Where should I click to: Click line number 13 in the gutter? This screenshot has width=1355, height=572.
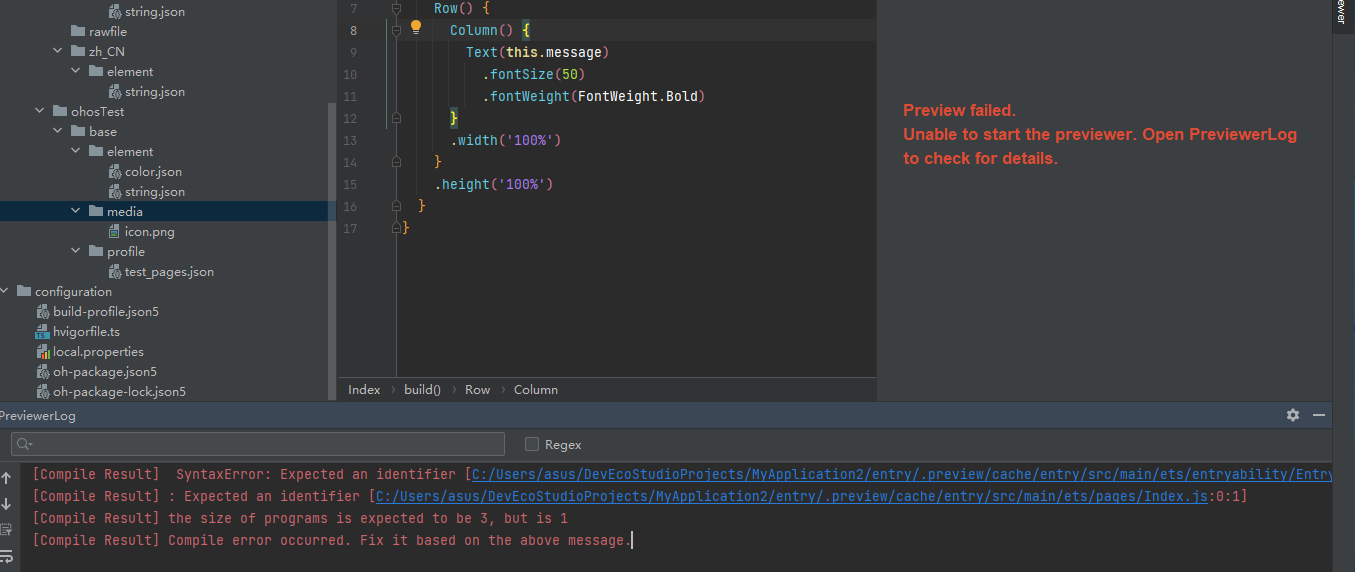pos(349,140)
